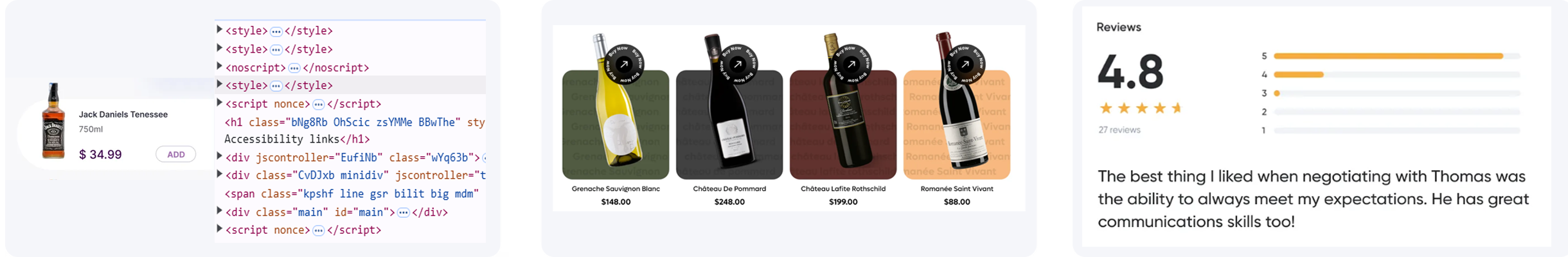
Task: Expand the first style element
Action: click(220, 30)
